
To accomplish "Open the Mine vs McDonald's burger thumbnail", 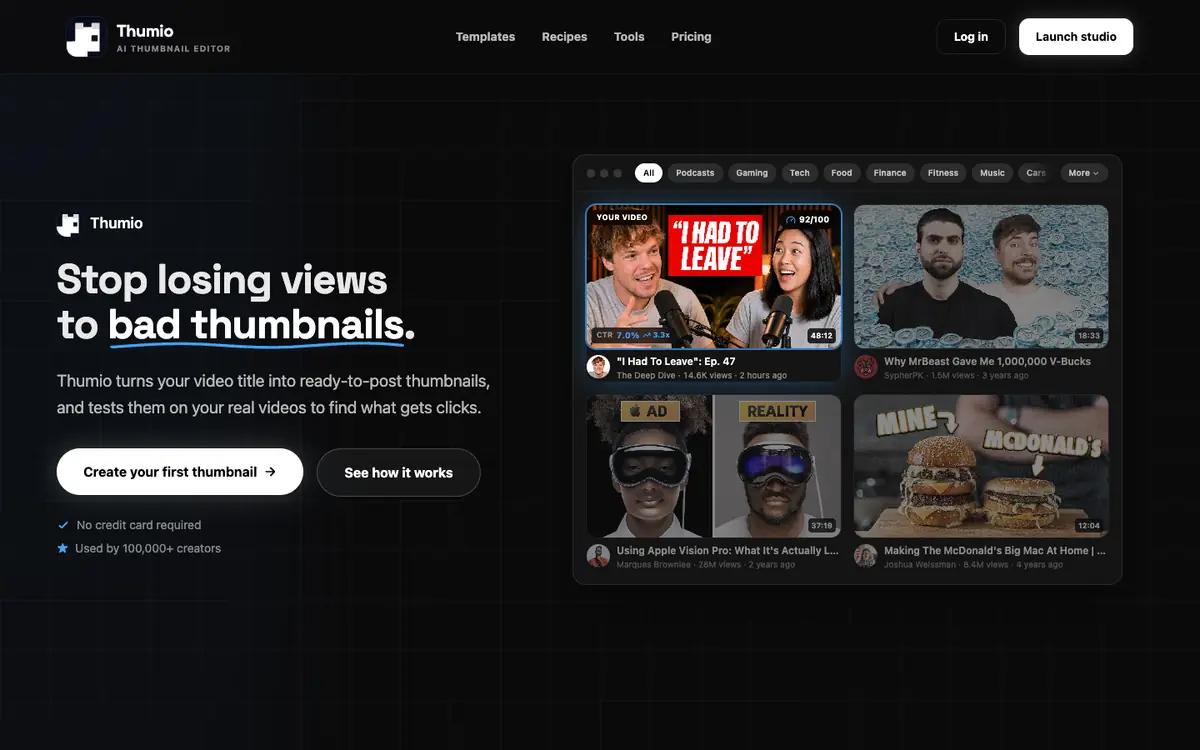I will 981,466.
